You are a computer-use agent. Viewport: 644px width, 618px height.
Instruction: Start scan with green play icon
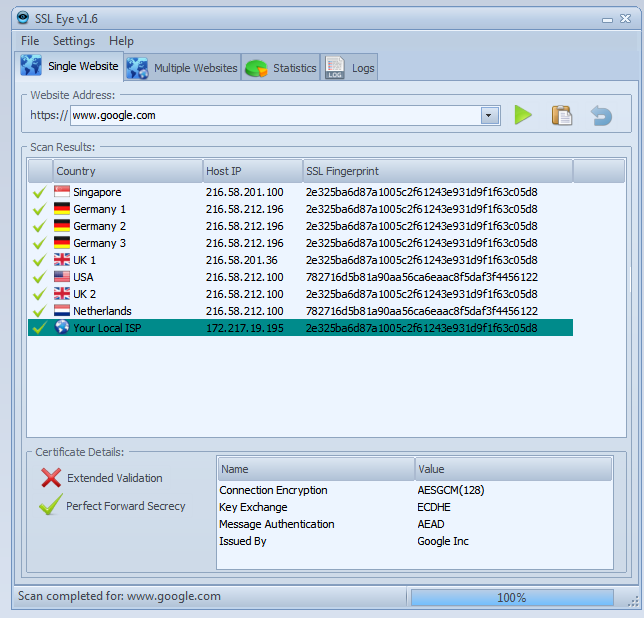pyautogui.click(x=523, y=115)
